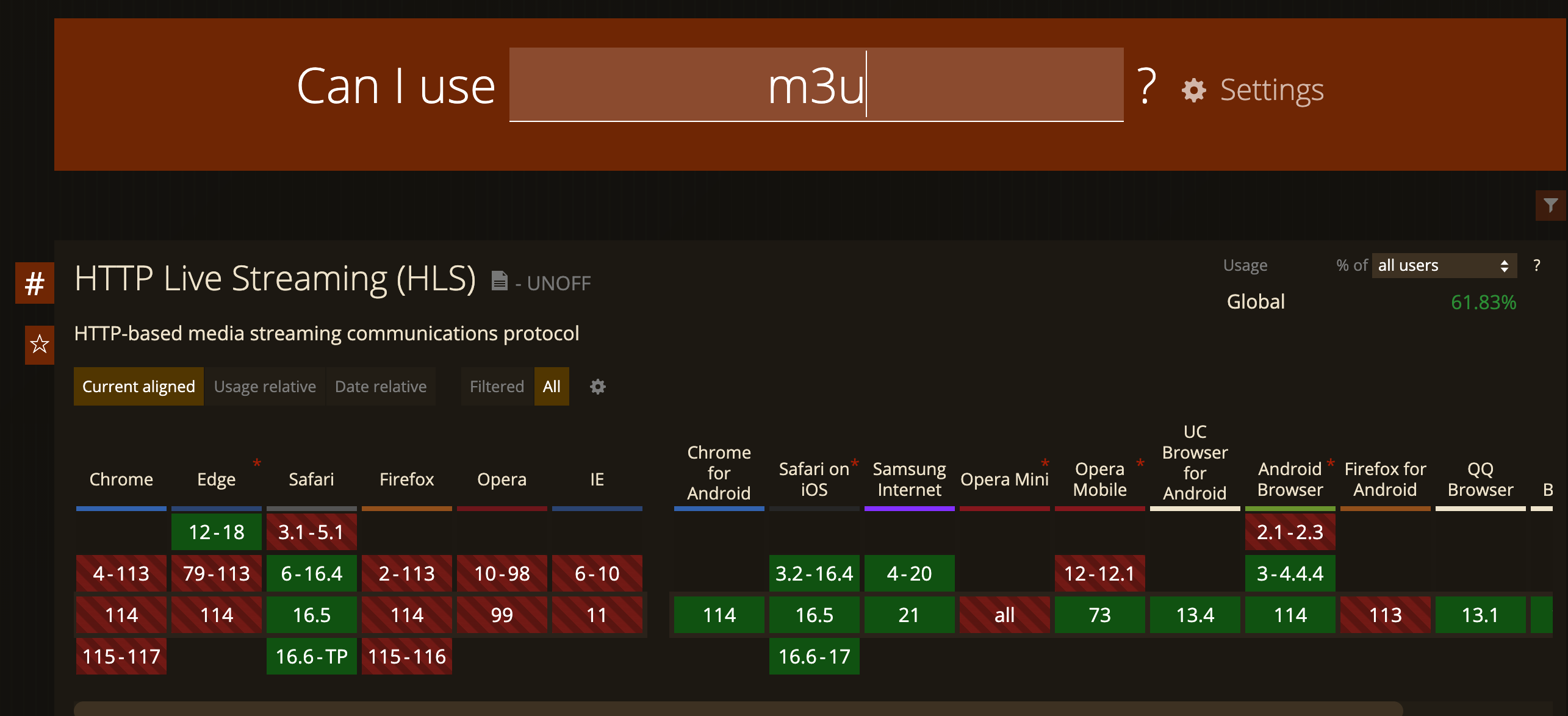Select QQ Browser 13.1 cell
The image size is (1568, 716).
1481,615
